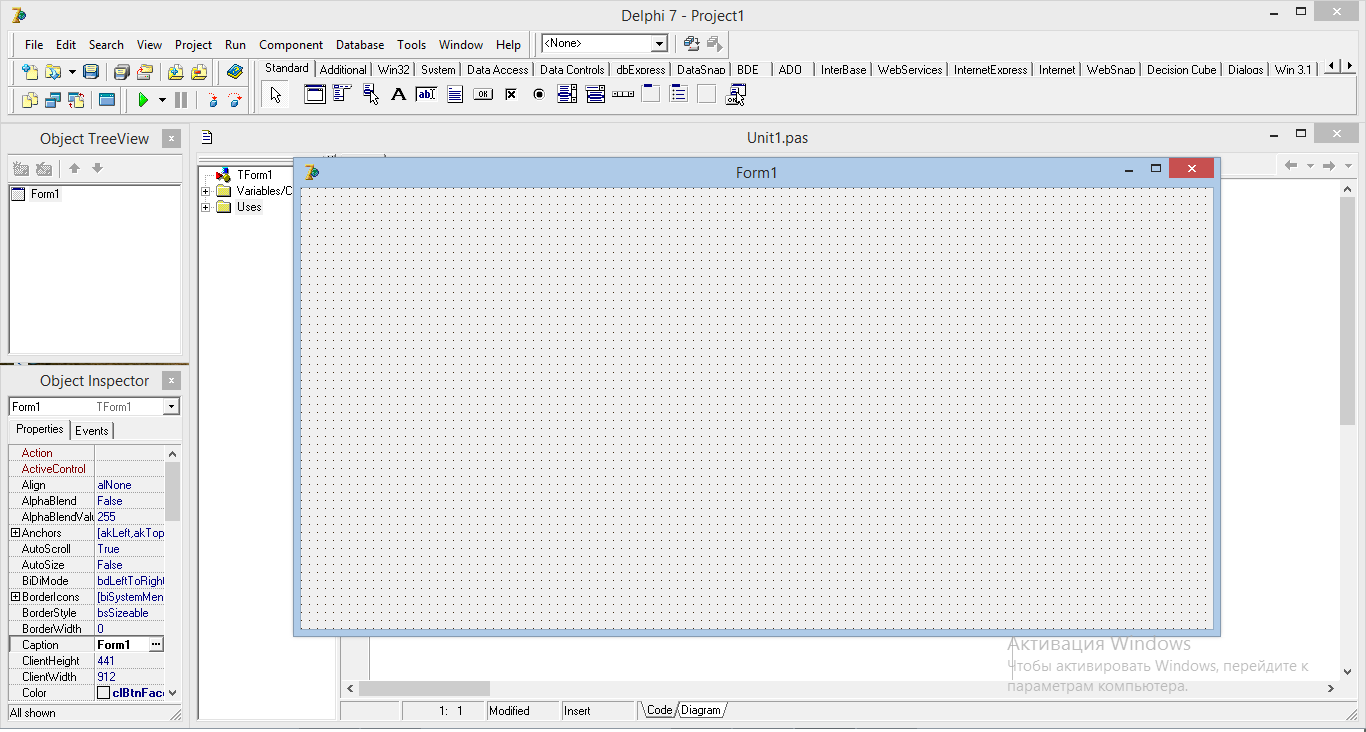Open the Project menu
This screenshot has height=732, width=1366.
point(193,45)
